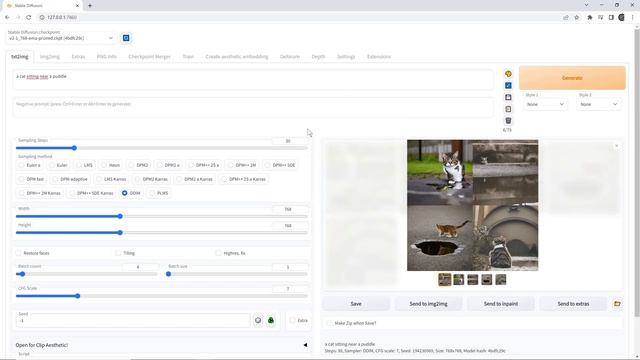Tick Make Zip when Save checkbox
The height and width of the screenshot is (360, 640).
coord(329,323)
